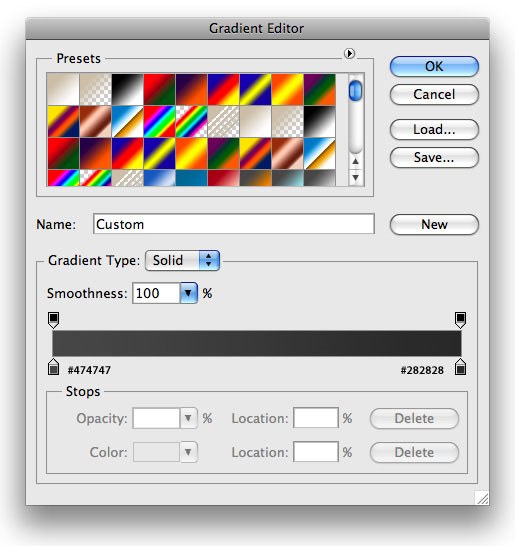The image size is (515, 546).
Task: Choose the third-row red-to-green preset
Action: point(63,153)
